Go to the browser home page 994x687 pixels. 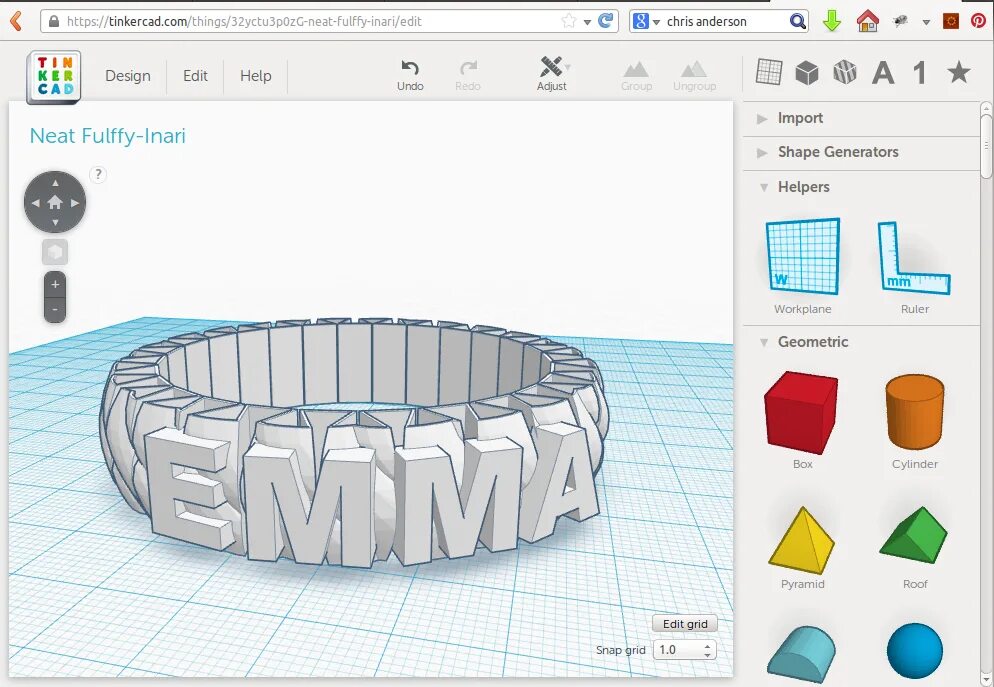(867, 21)
